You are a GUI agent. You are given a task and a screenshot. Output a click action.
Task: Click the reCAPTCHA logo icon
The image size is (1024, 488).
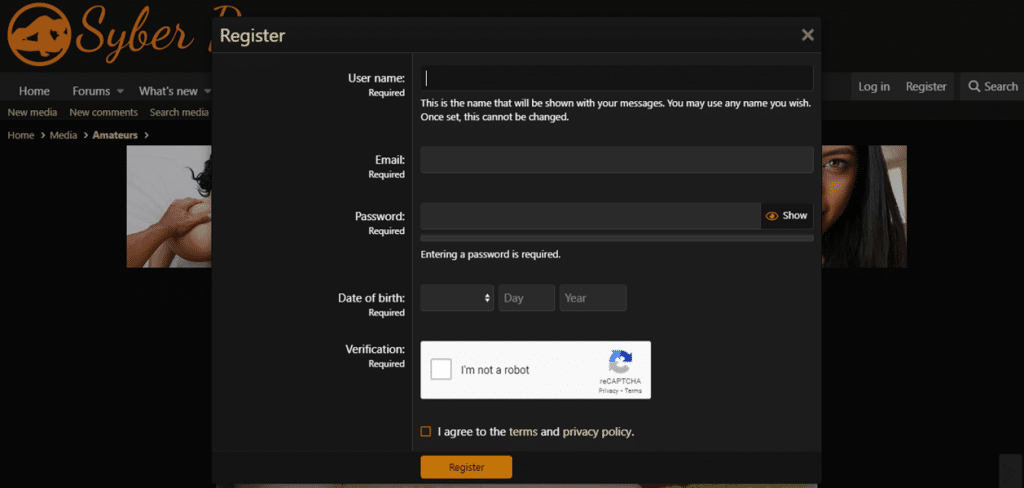coord(620,362)
